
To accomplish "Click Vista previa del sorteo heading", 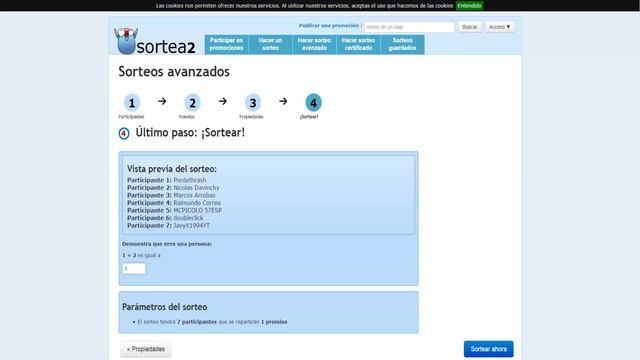I will click(x=172, y=169).
